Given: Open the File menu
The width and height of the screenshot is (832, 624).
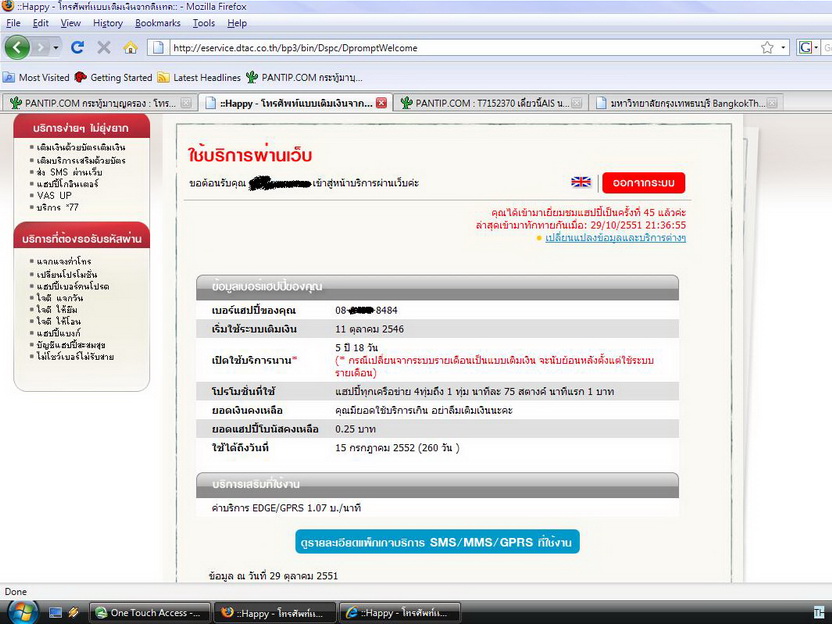Looking at the screenshot, I should 13,23.
